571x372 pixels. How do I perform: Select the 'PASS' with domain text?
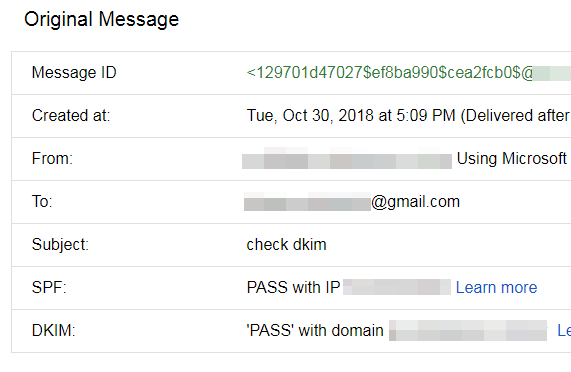tap(315, 331)
